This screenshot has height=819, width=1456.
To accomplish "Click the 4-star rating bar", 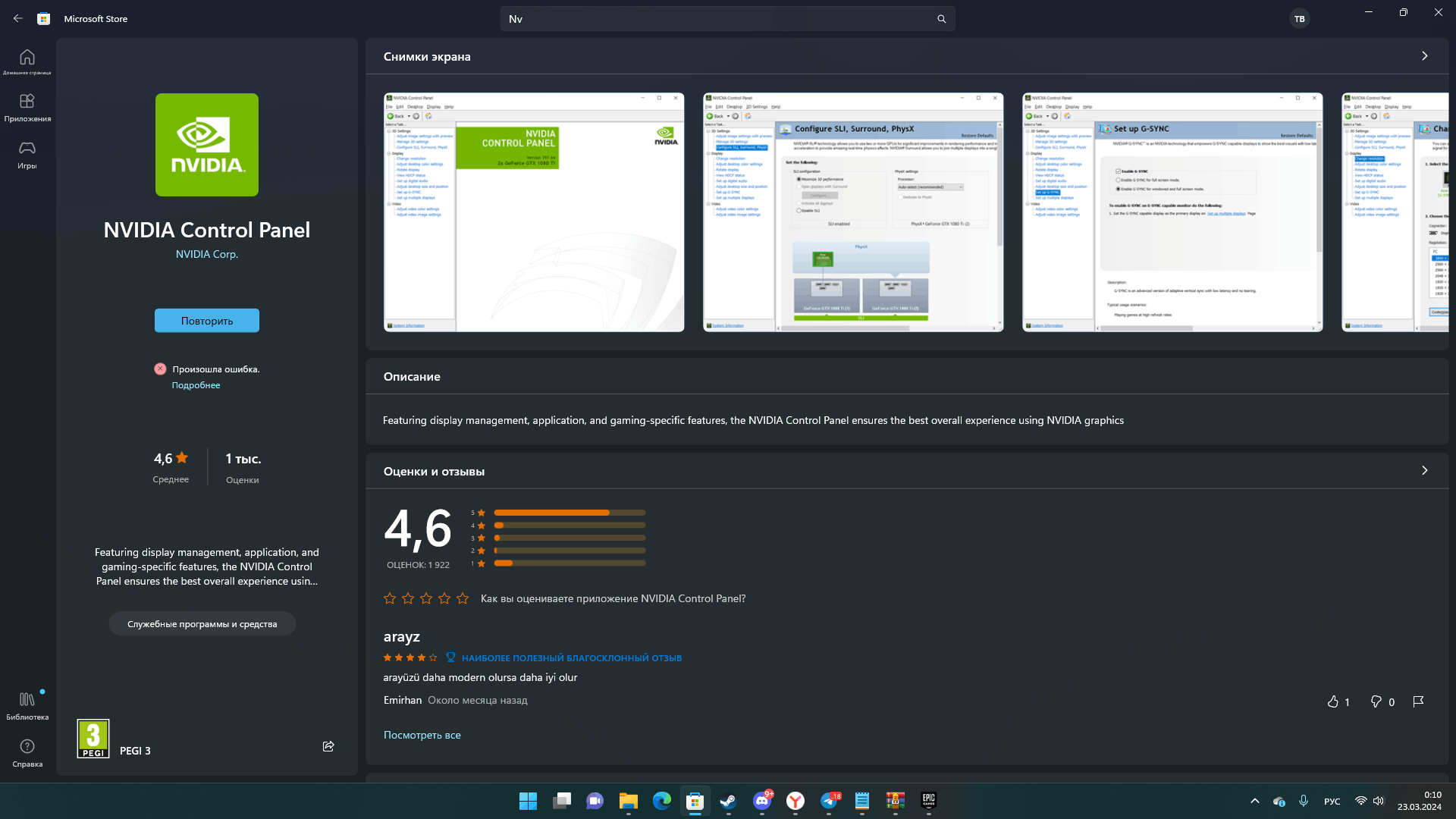I will click(x=570, y=526).
